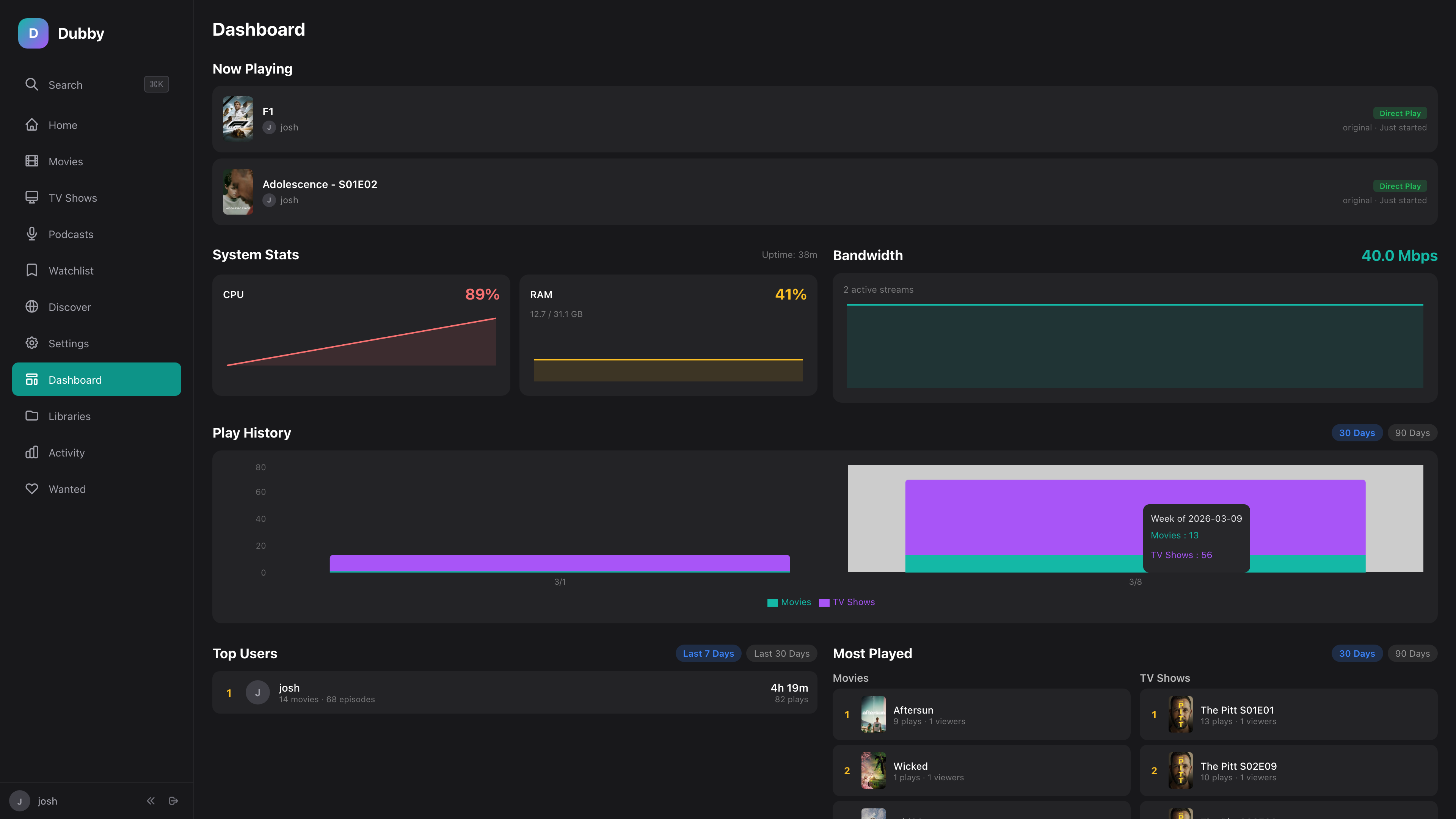Click the Aftersun poster thumbnail
The image size is (1456, 819).
click(x=873, y=714)
